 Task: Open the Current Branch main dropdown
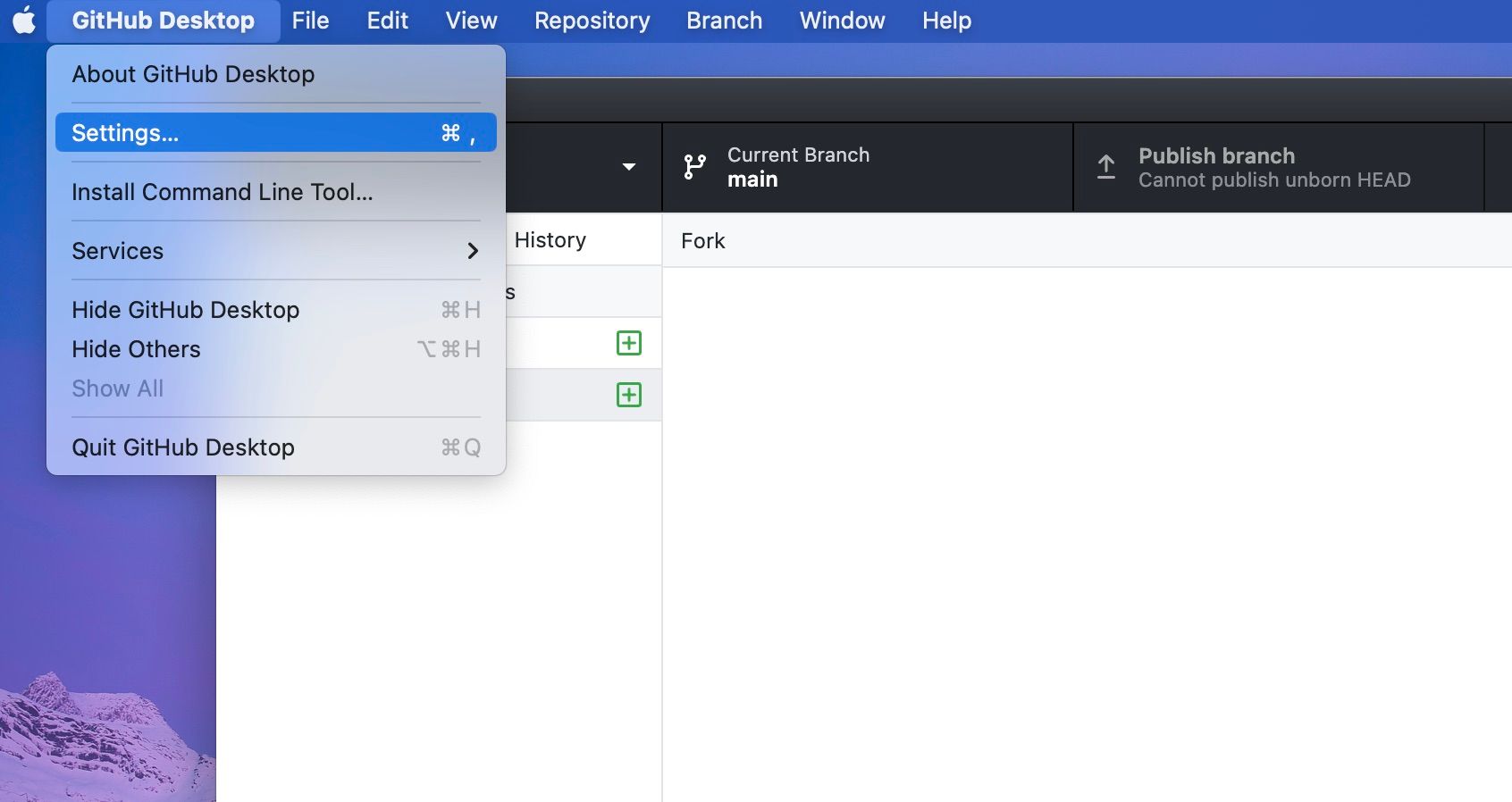click(x=868, y=167)
